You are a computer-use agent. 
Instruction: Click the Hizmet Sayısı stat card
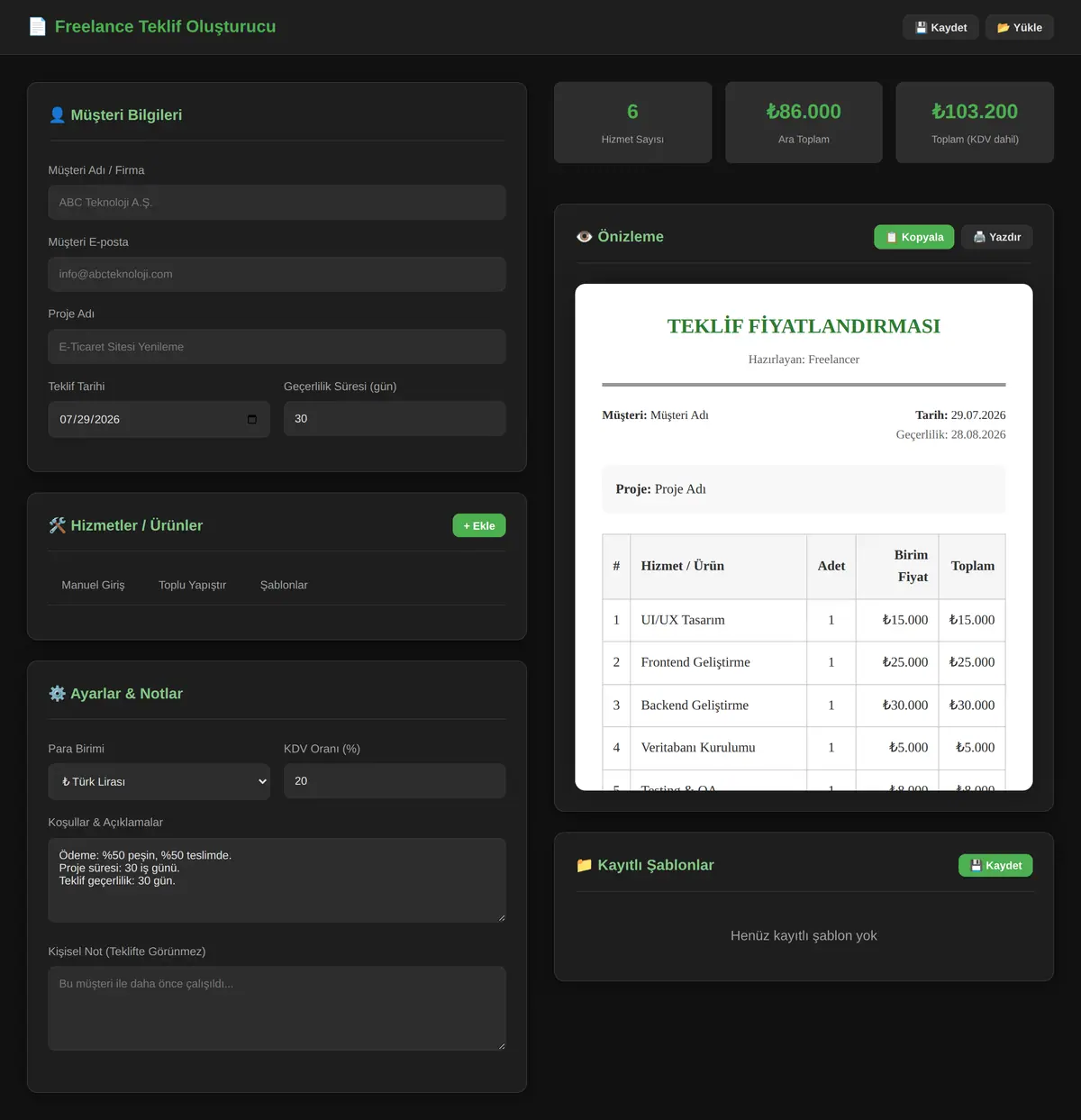click(632, 123)
